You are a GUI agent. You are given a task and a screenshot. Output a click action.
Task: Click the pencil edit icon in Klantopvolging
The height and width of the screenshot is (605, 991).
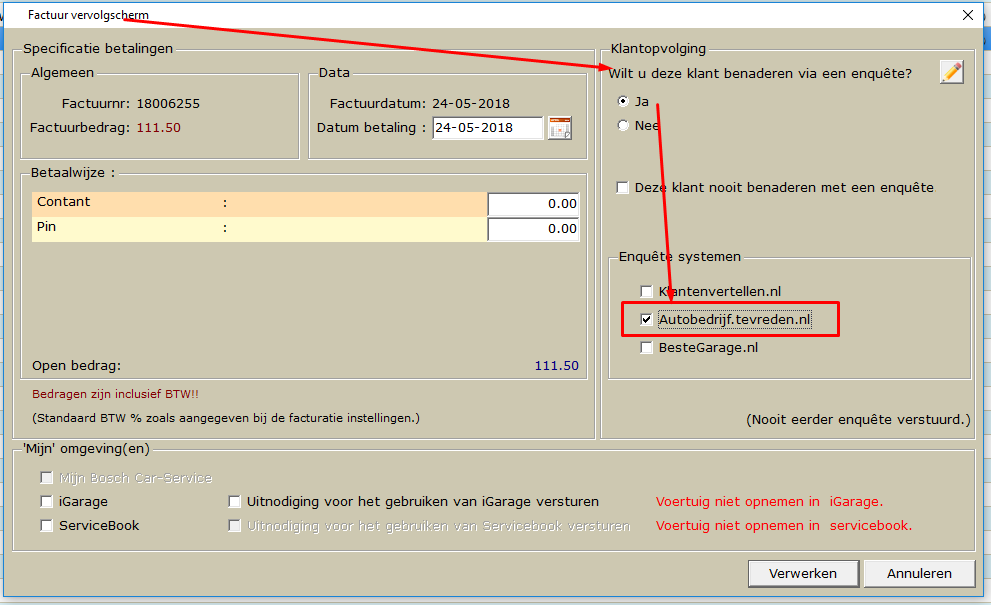click(x=951, y=72)
